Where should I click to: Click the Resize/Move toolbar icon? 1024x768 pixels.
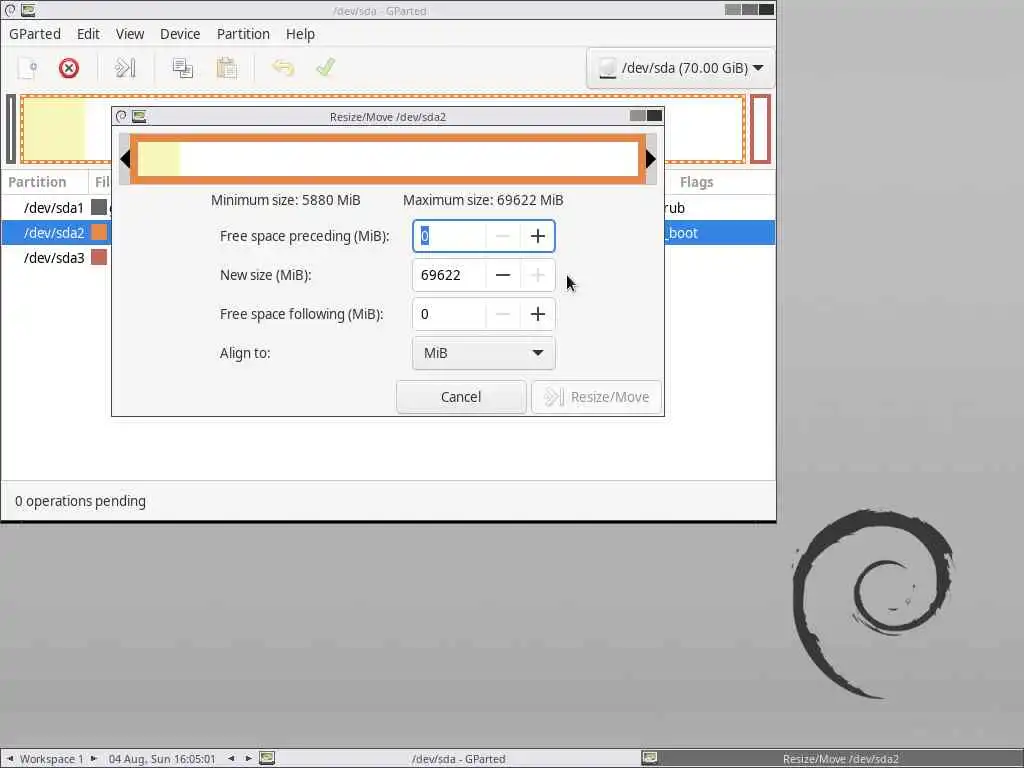pos(125,68)
